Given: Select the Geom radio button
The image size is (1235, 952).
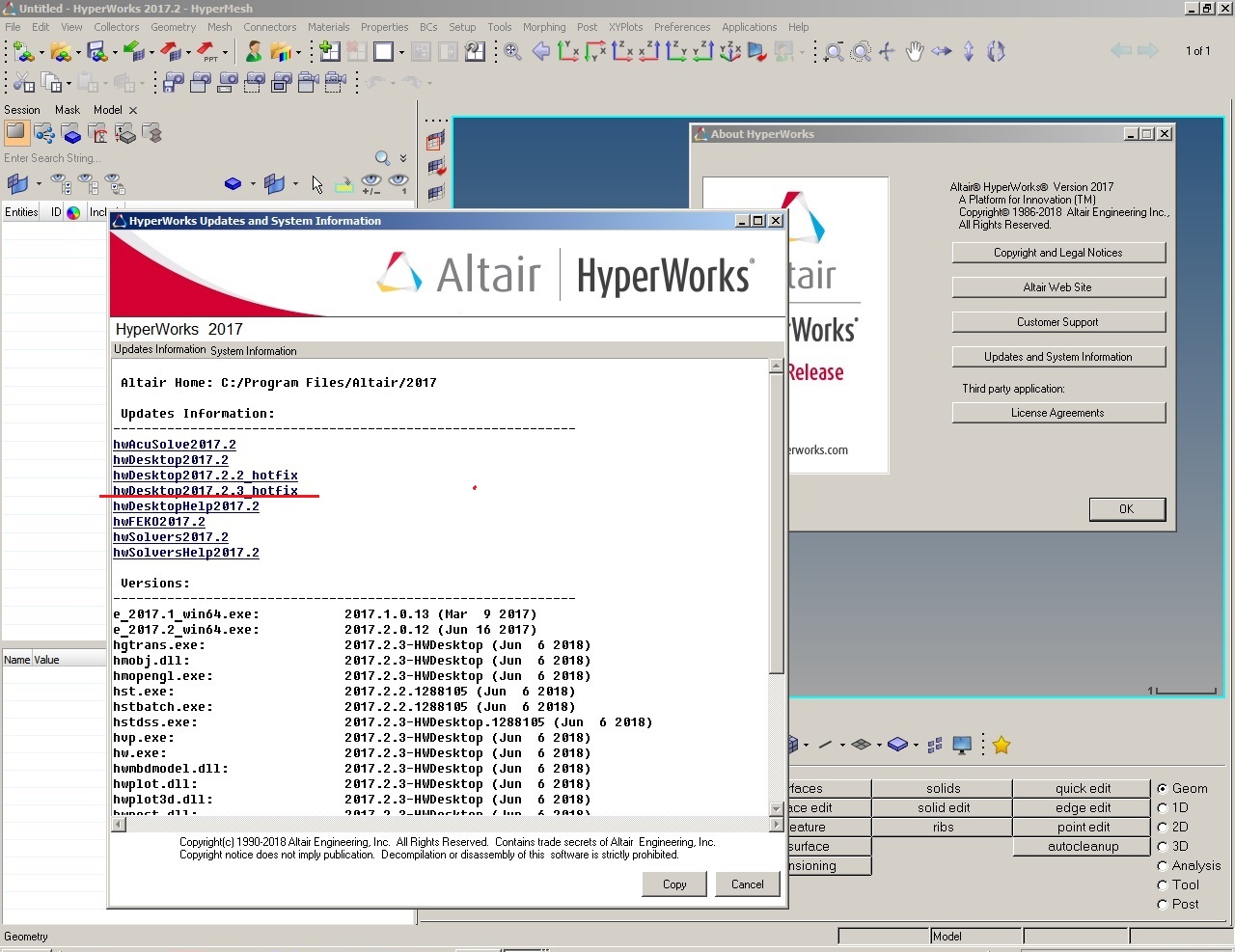Looking at the screenshot, I should tap(1163, 788).
